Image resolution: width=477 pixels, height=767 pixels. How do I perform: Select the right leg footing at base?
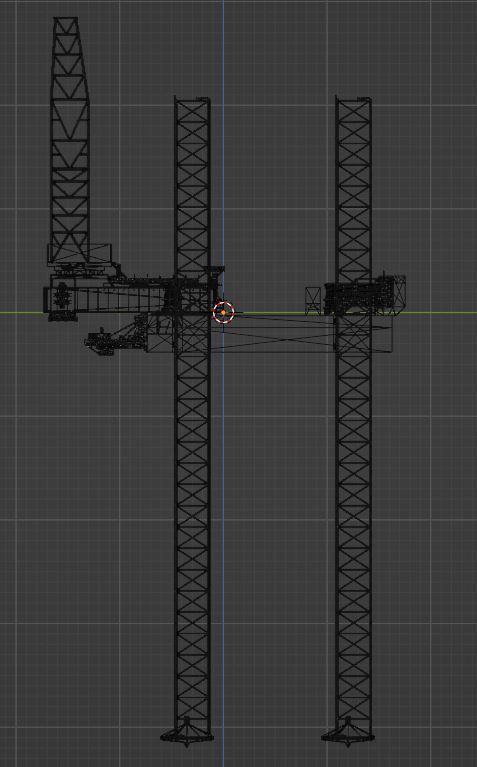tap(348, 731)
